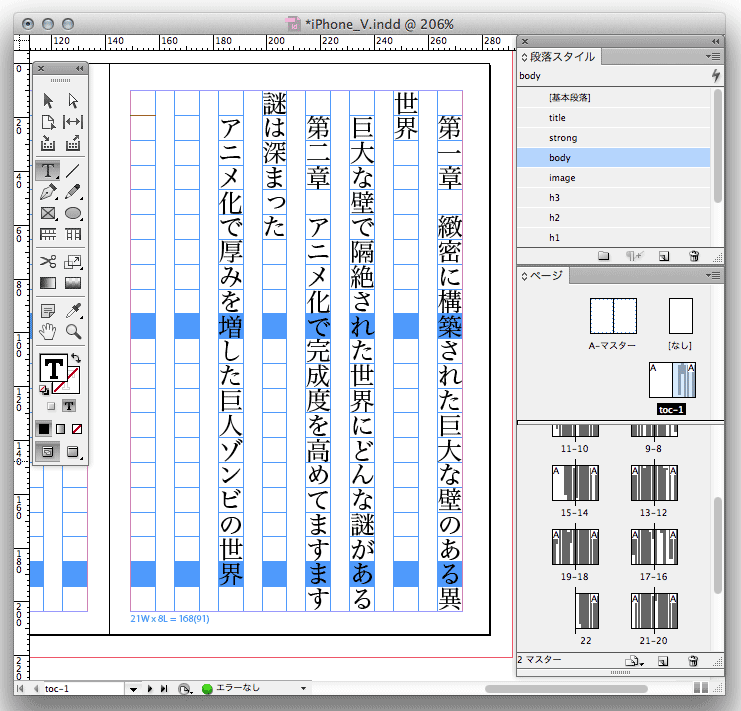741x711 pixels.
Task: Select the Pencil tool
Action: tap(73, 192)
